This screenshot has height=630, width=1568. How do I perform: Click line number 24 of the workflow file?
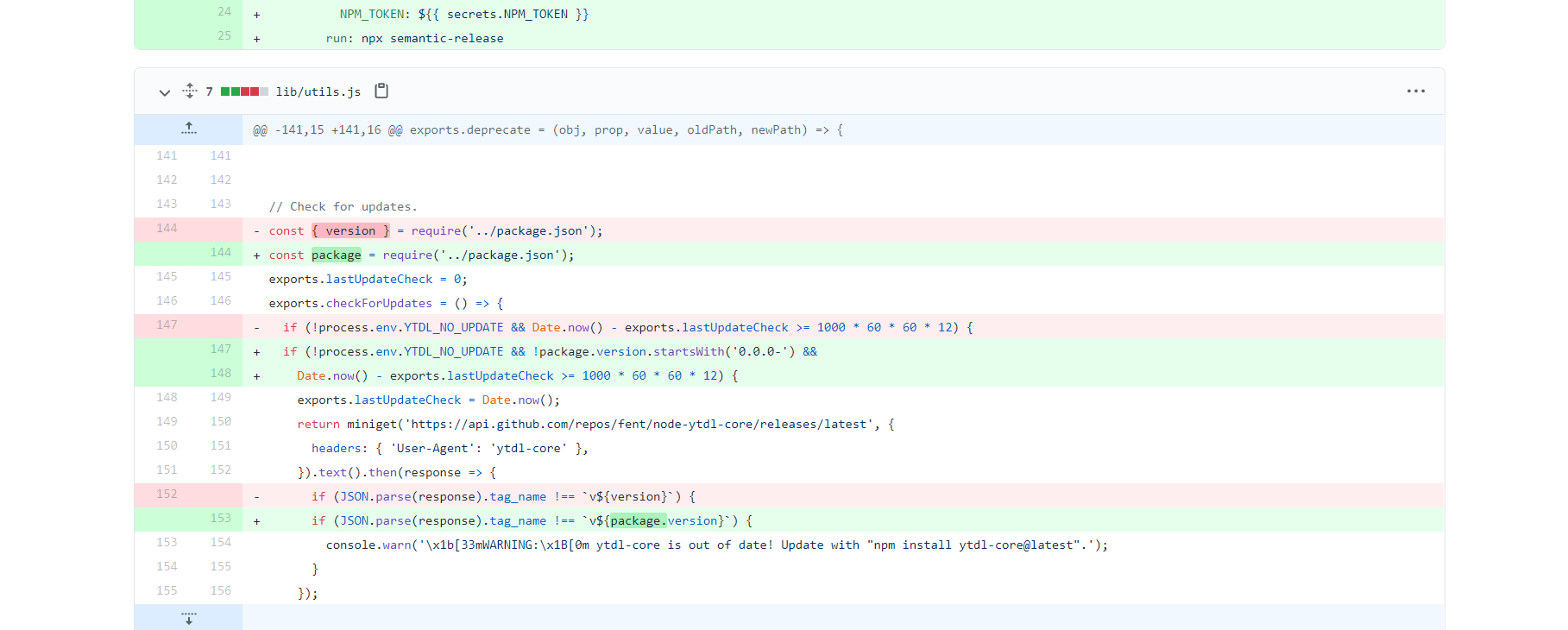click(224, 12)
